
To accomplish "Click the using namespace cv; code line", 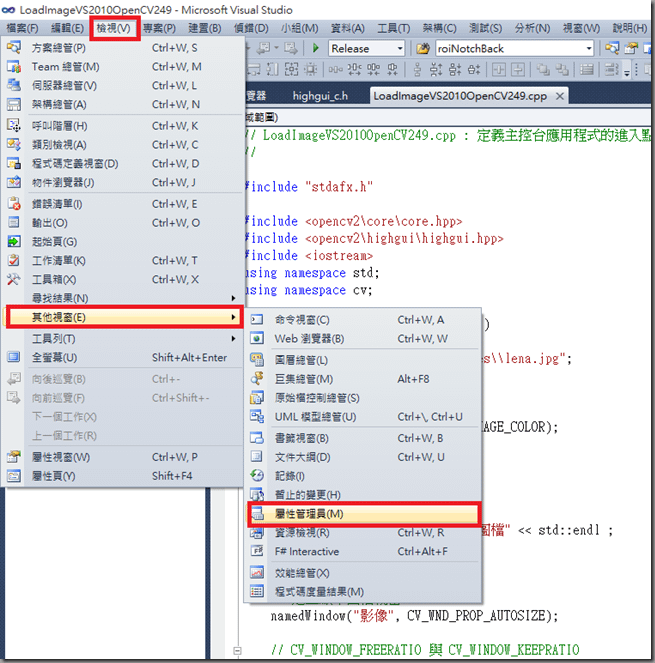I will (x=309, y=290).
